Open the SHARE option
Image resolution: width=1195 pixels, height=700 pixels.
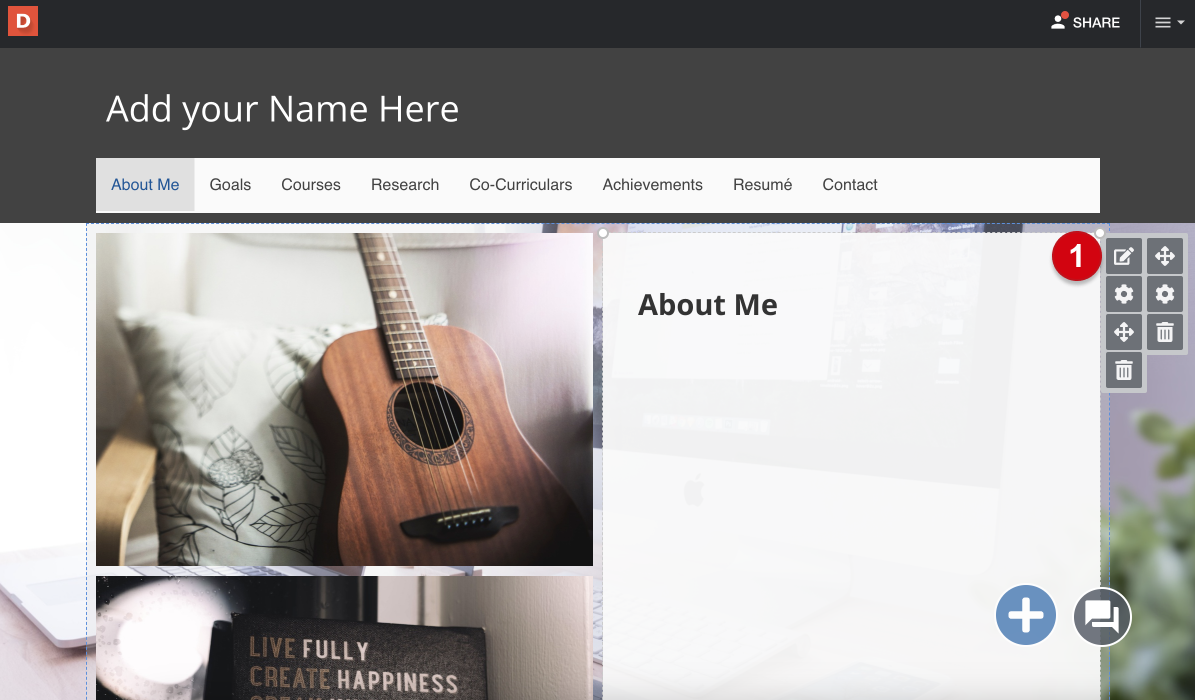(1085, 22)
